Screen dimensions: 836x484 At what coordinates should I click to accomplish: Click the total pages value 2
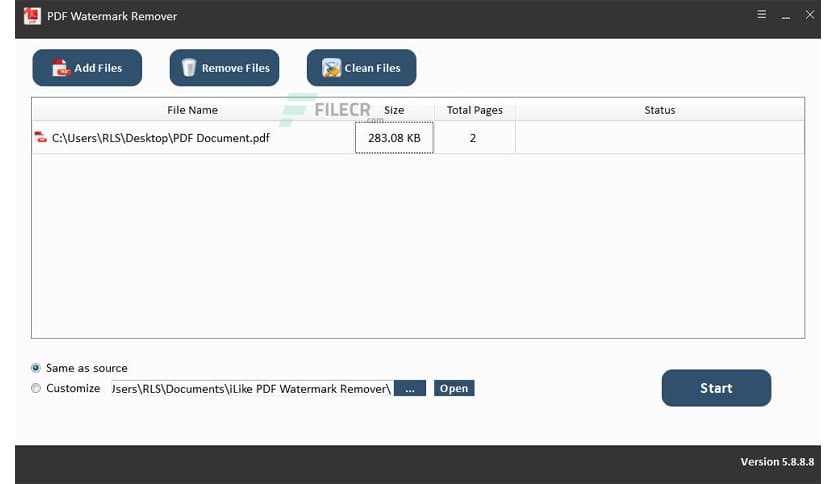pos(473,138)
